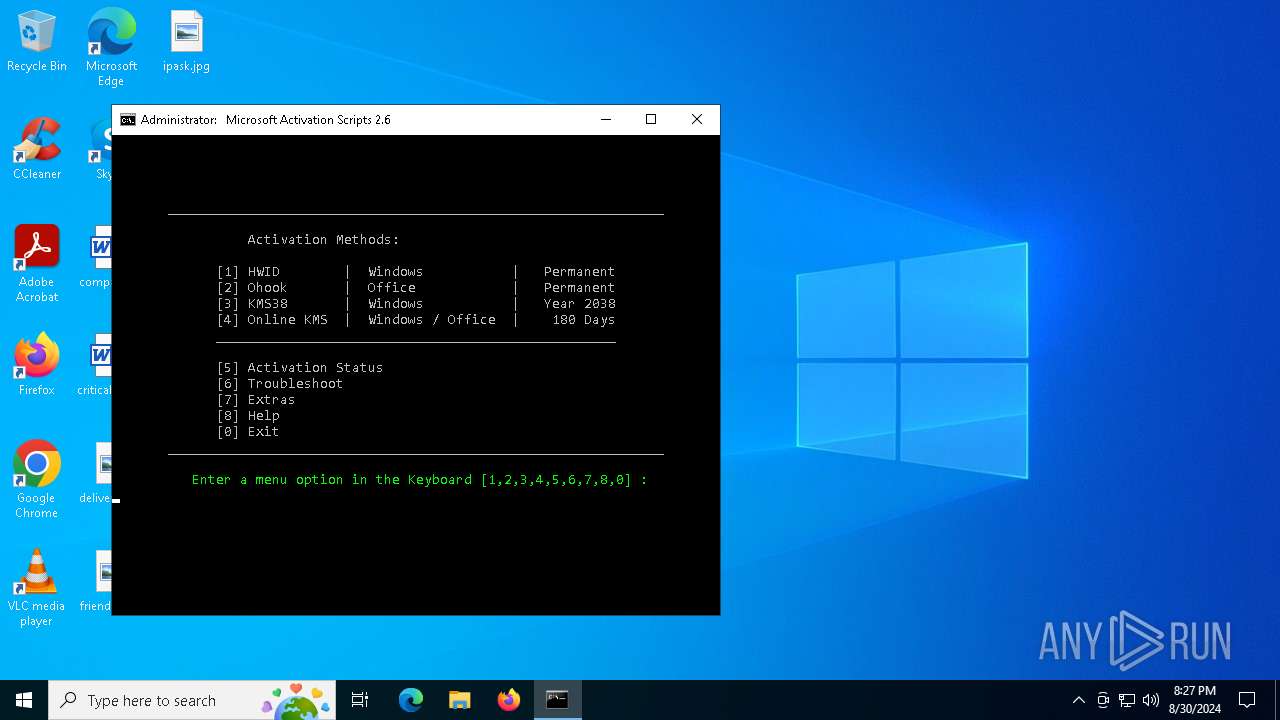Open File Explorer from the taskbar

460,700
